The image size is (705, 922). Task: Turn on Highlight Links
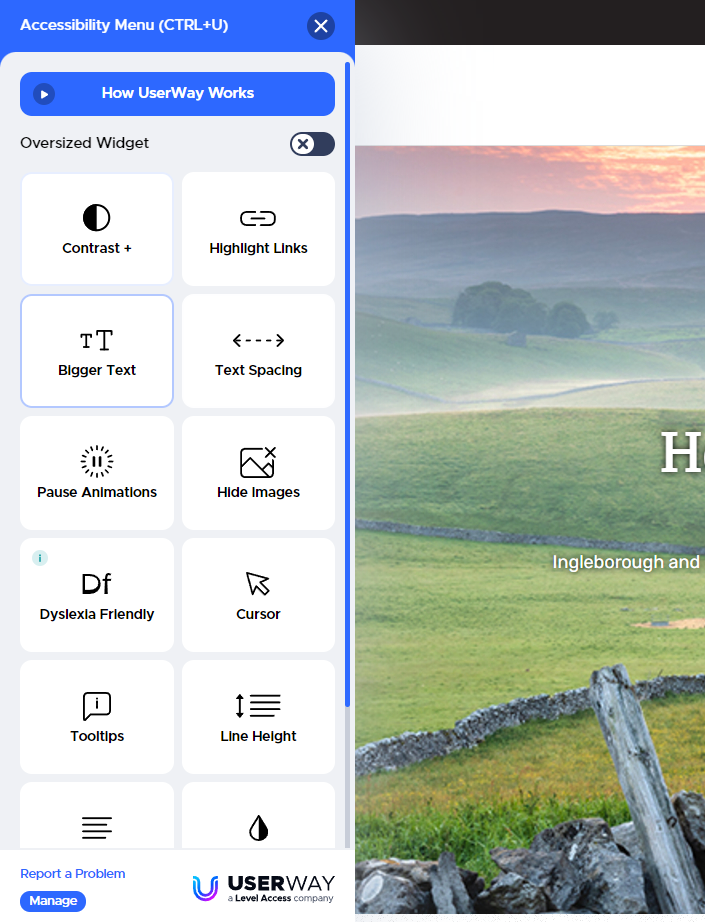[x=258, y=229]
